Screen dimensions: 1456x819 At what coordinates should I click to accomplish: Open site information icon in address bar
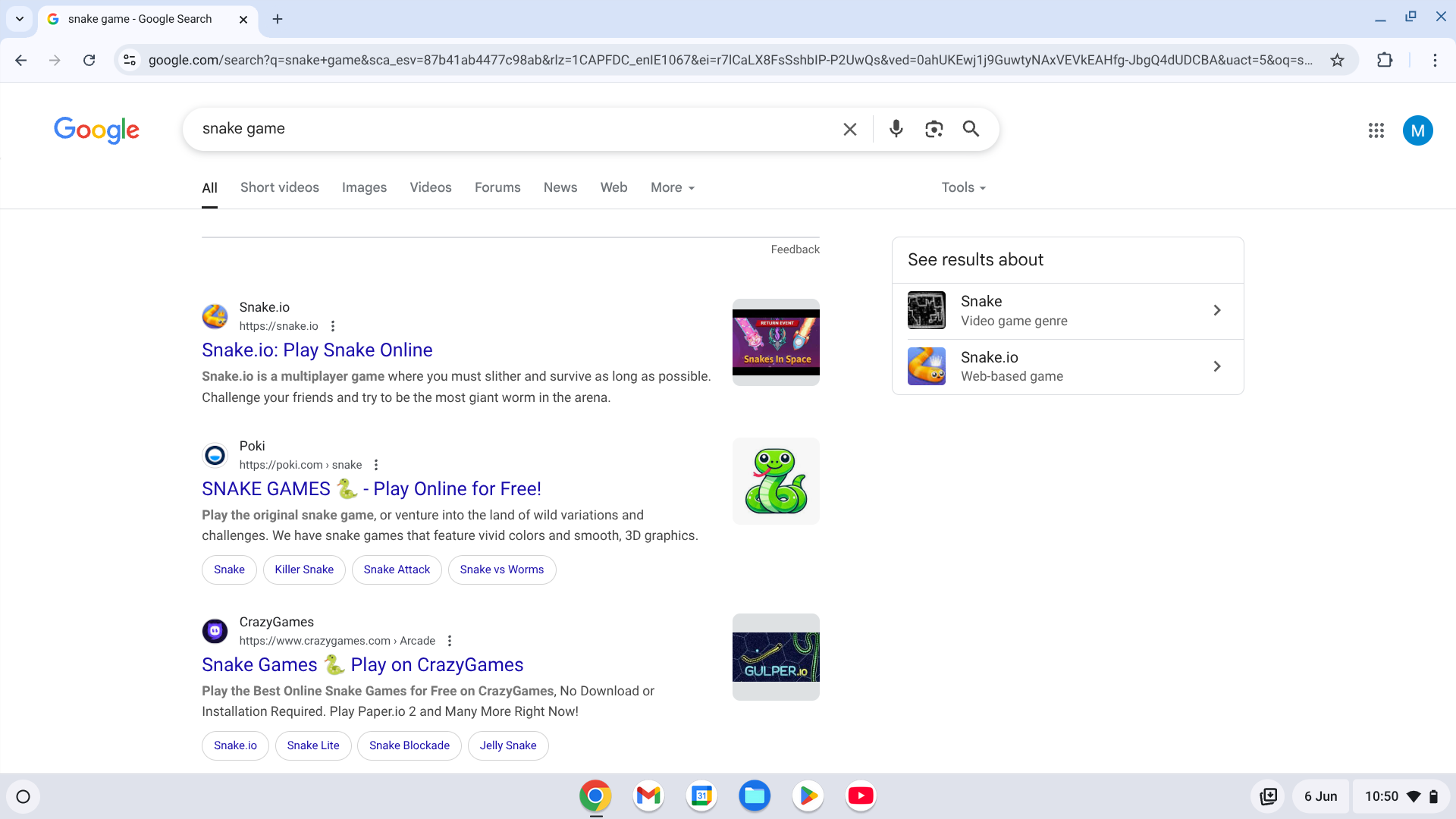(x=130, y=60)
